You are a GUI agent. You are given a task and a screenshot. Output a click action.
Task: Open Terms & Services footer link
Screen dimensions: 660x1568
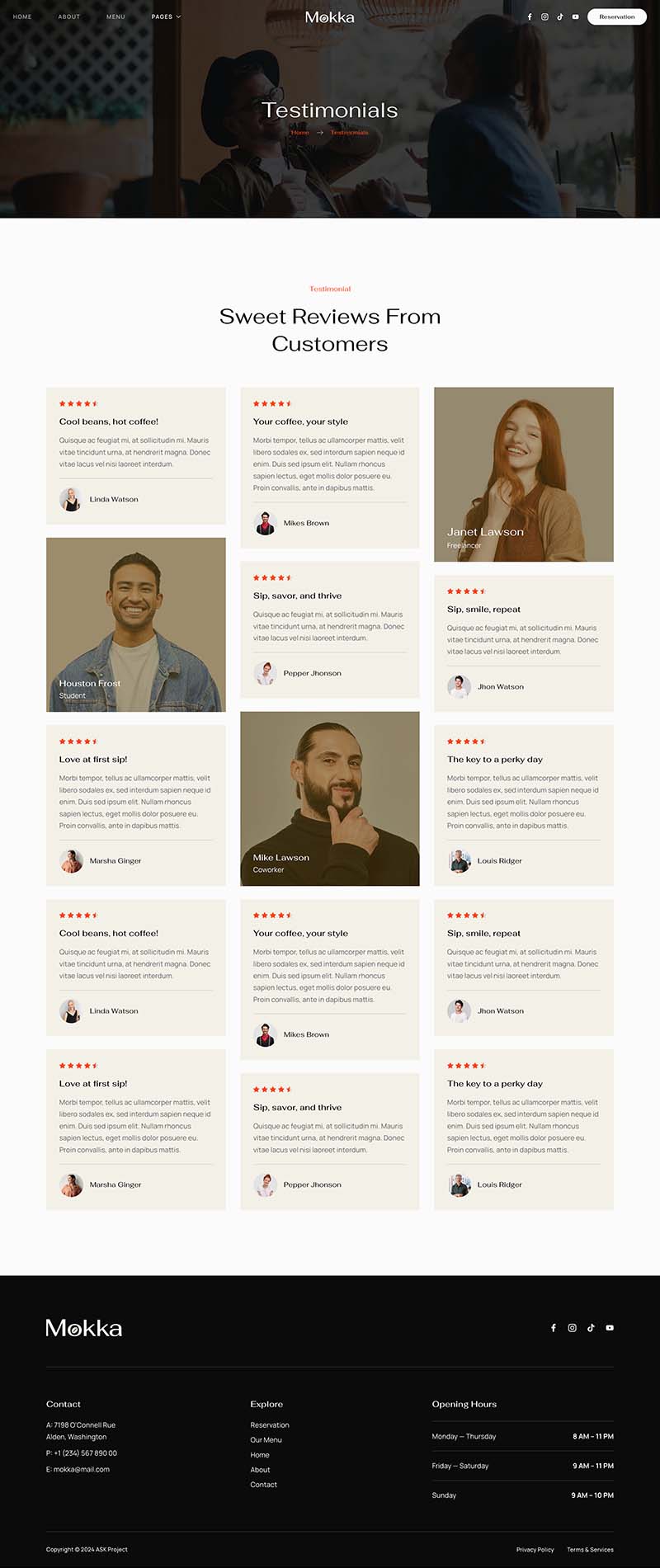pos(590,1549)
